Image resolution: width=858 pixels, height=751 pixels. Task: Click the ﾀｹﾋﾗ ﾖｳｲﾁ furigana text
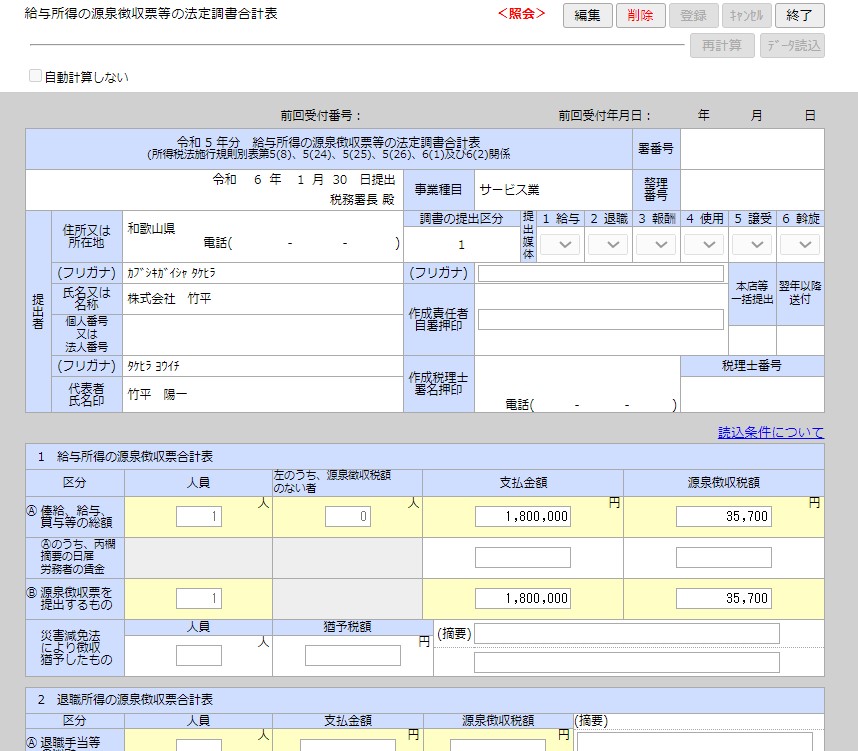click(x=153, y=366)
